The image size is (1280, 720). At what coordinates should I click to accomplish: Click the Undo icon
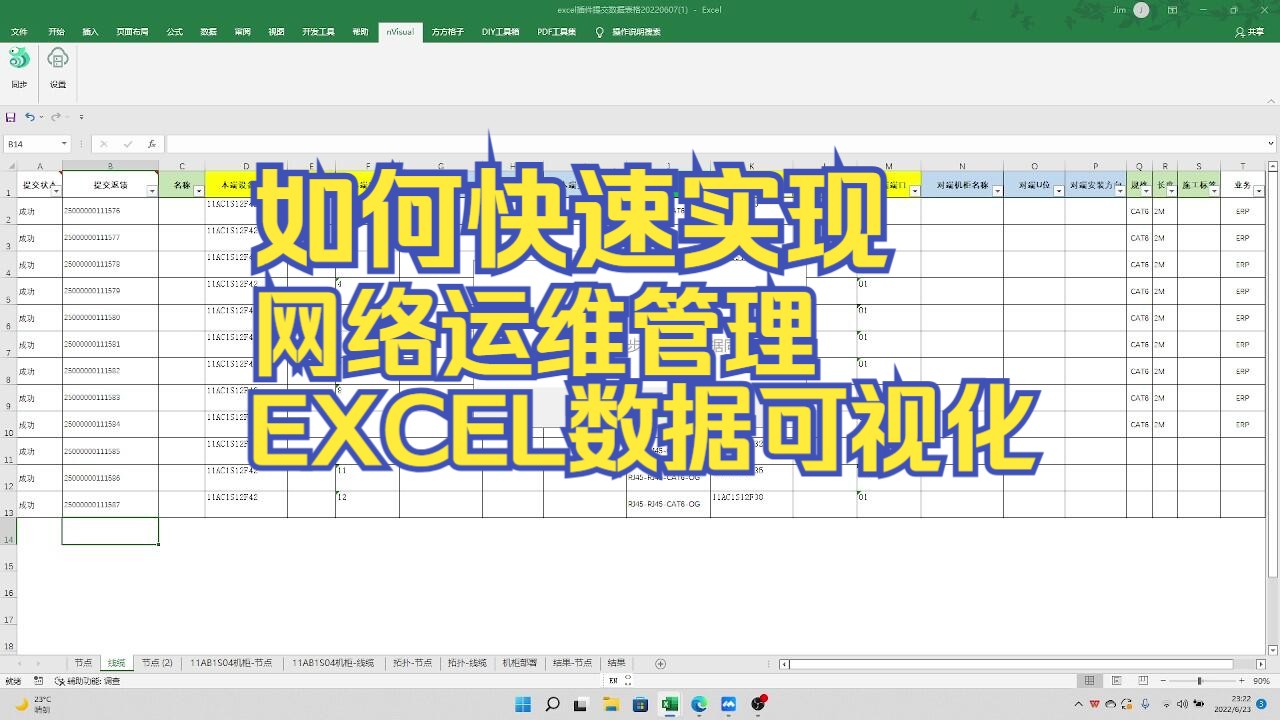coord(29,118)
